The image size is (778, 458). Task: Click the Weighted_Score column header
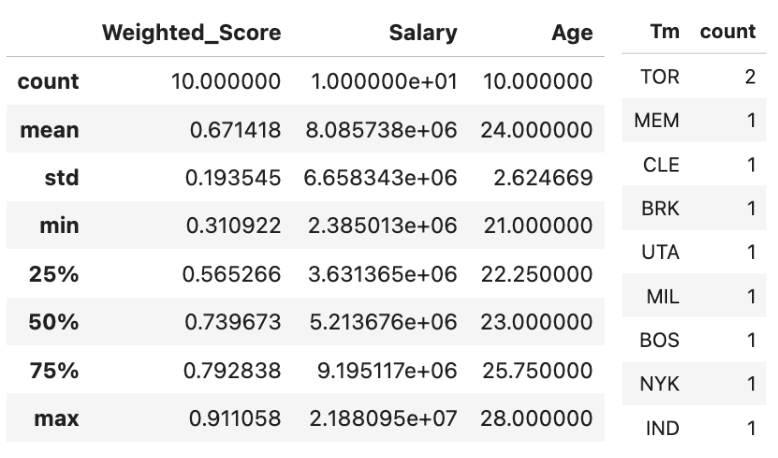192,33
